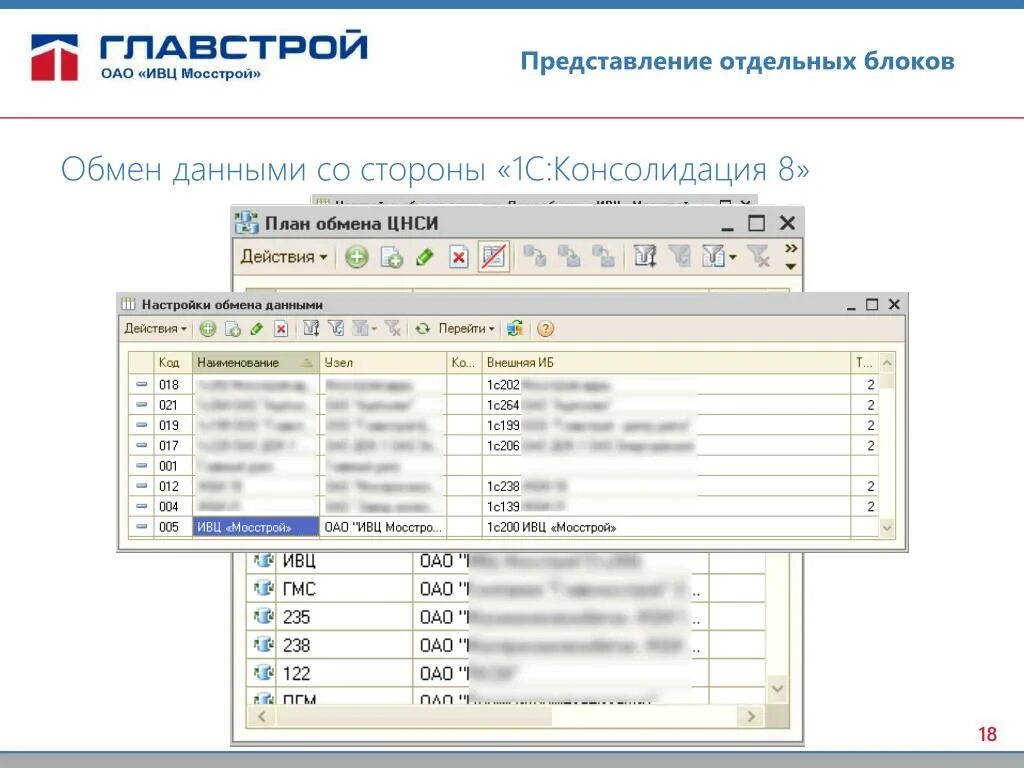Select row with code 004

point(503,506)
